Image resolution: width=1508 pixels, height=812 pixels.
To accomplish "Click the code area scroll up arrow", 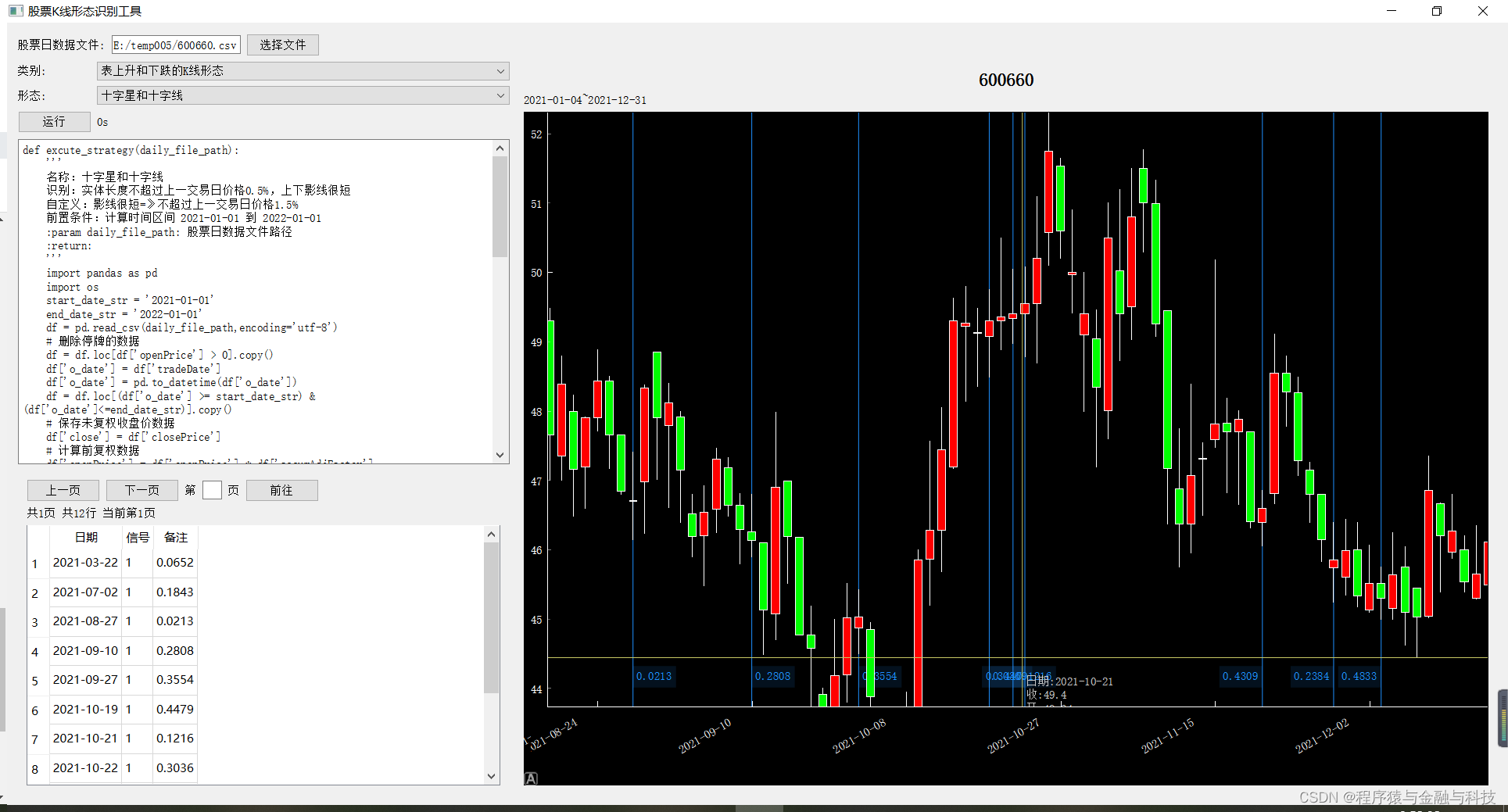I will (500, 148).
